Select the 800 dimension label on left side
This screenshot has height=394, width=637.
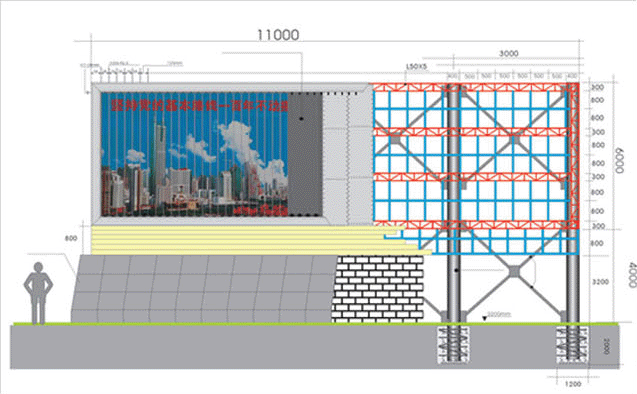[71, 238]
